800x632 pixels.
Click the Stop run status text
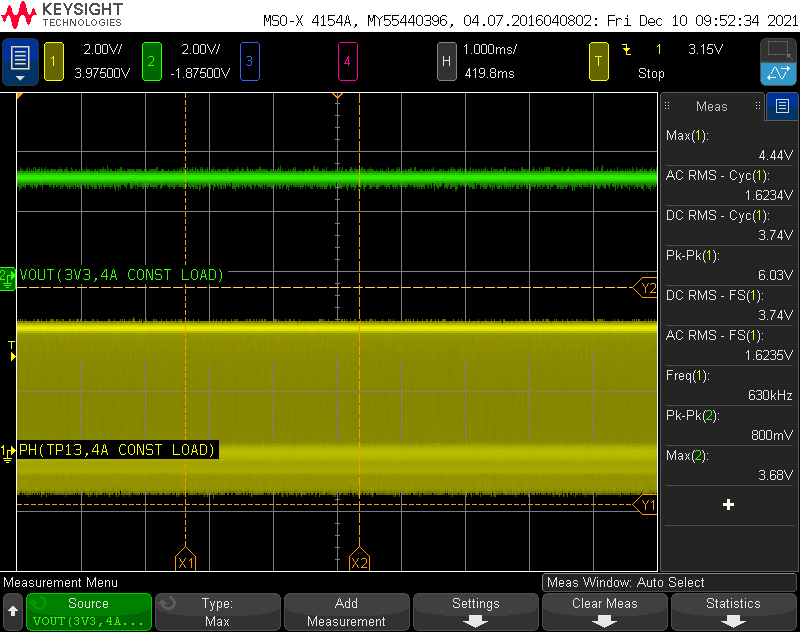point(651,73)
